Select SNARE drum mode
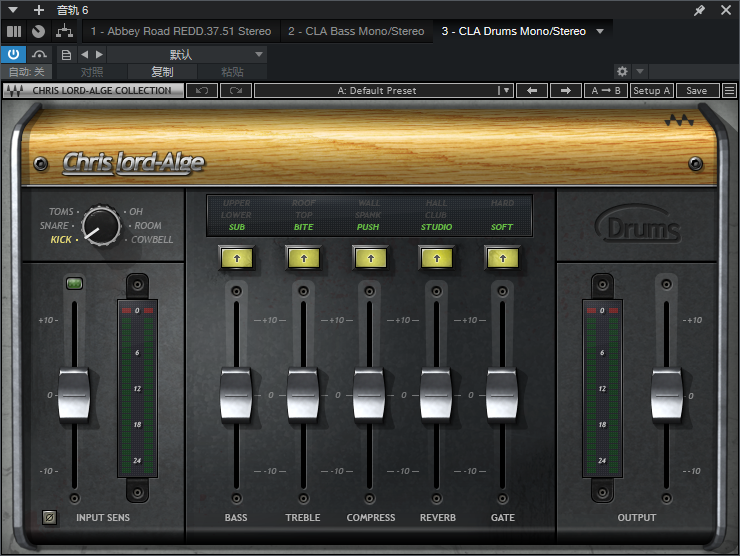The height and width of the screenshot is (556, 740). coord(54,226)
